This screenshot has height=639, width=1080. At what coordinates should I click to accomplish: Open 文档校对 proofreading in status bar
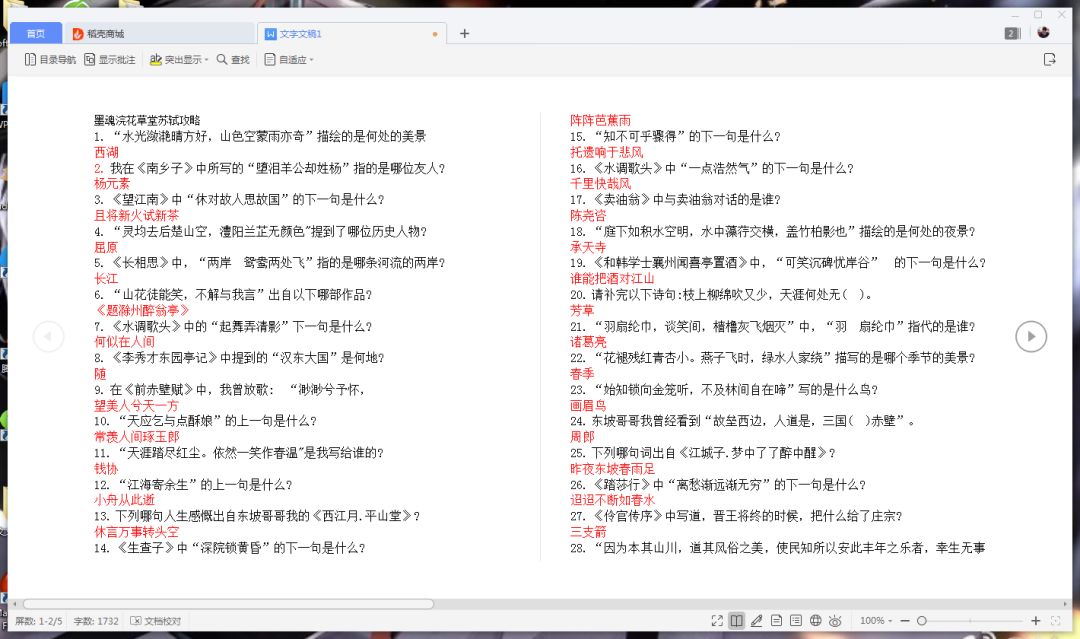pyautogui.click(x=155, y=621)
